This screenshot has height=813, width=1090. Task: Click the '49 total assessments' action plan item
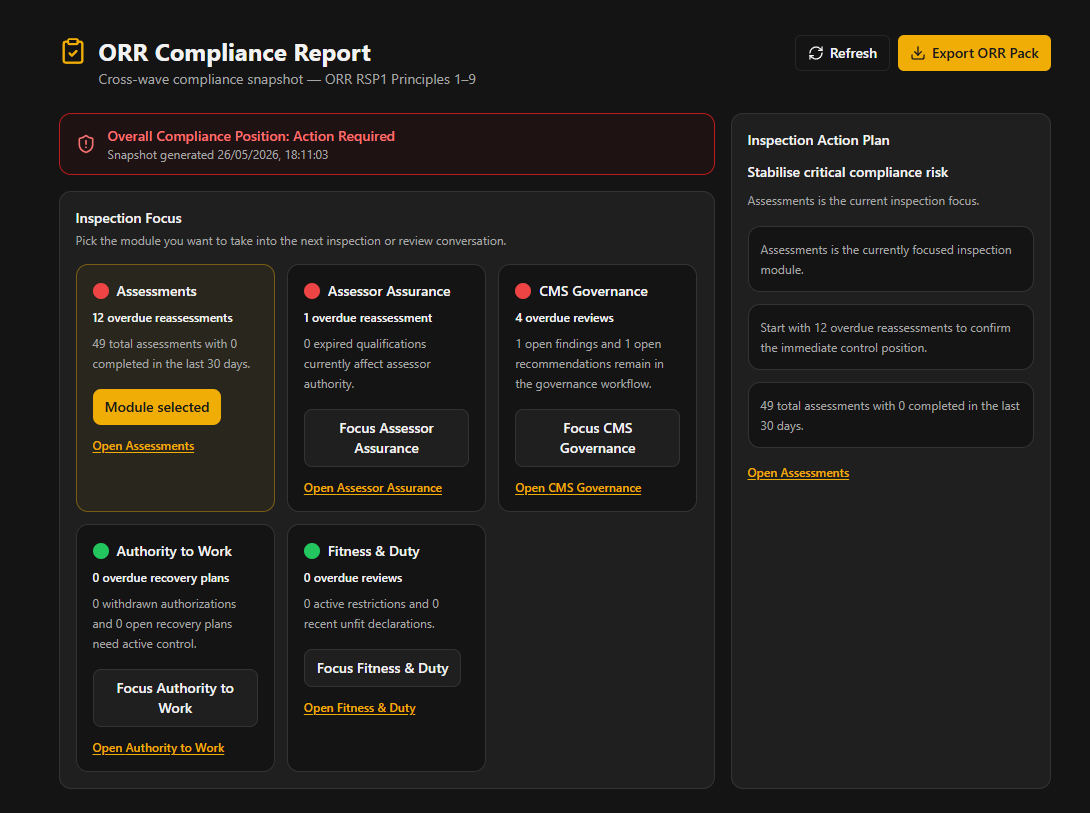coord(890,416)
